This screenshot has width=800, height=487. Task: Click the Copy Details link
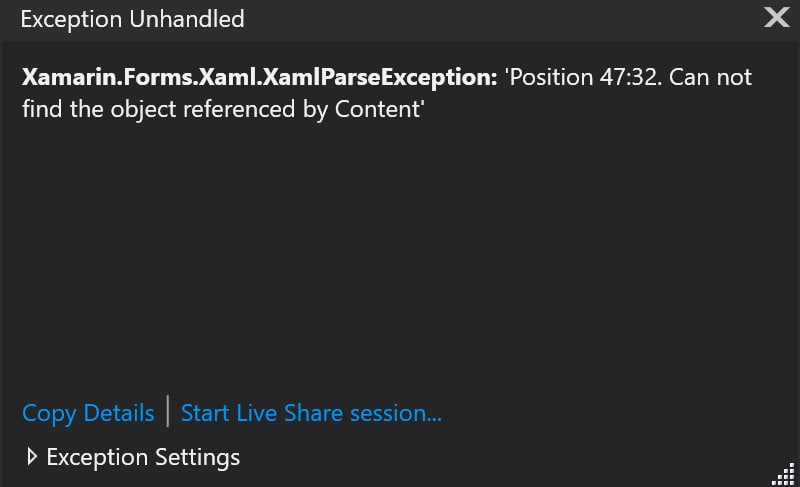pyautogui.click(x=88, y=413)
